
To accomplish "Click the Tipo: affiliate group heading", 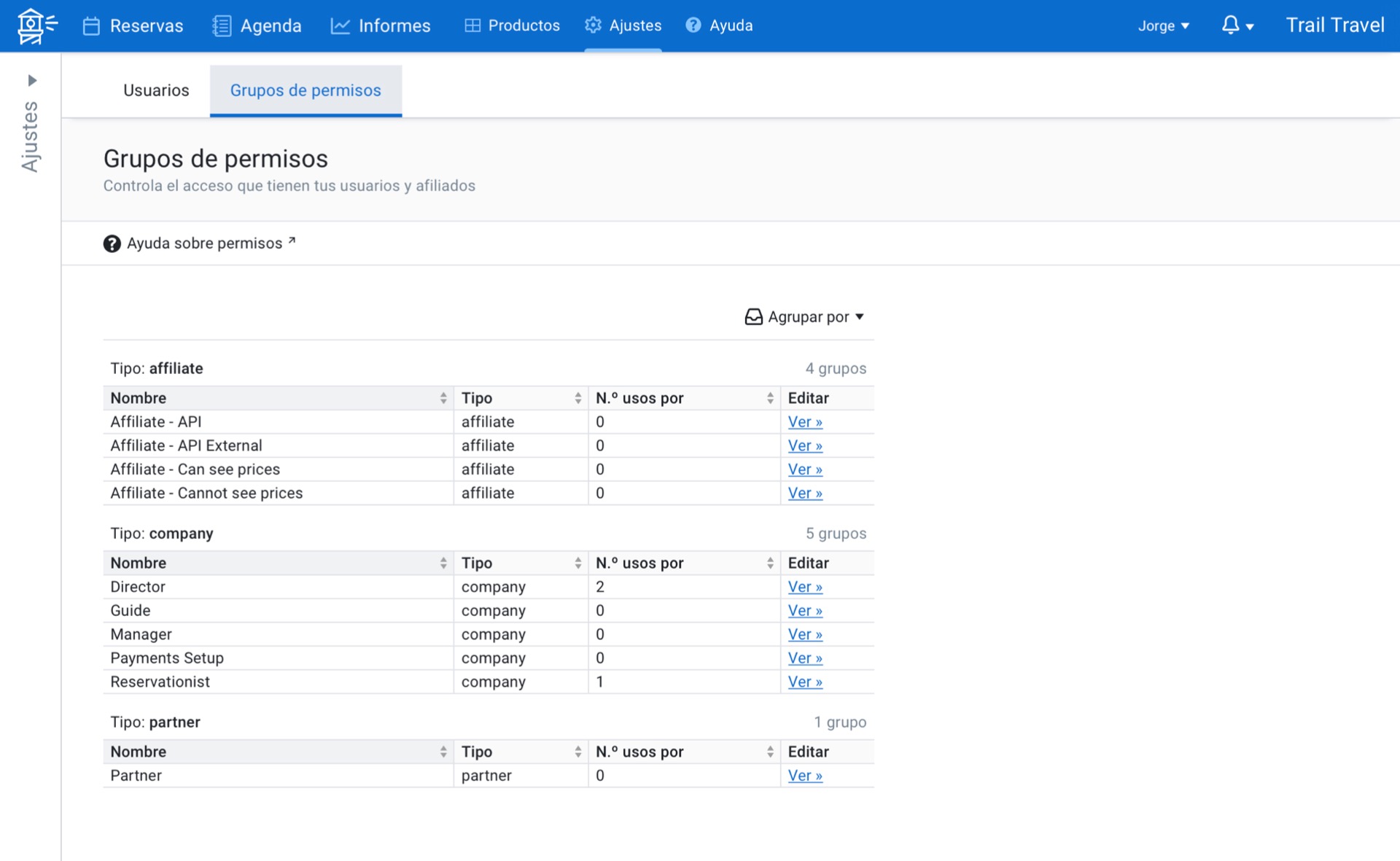I will [157, 369].
